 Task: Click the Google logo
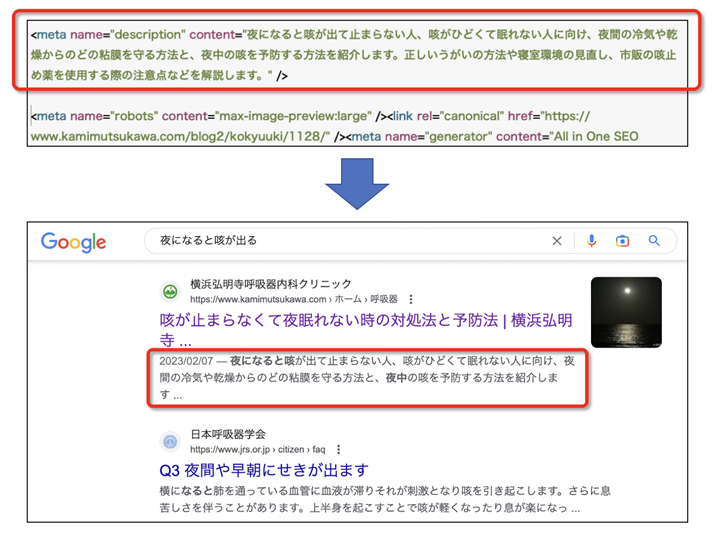73,242
